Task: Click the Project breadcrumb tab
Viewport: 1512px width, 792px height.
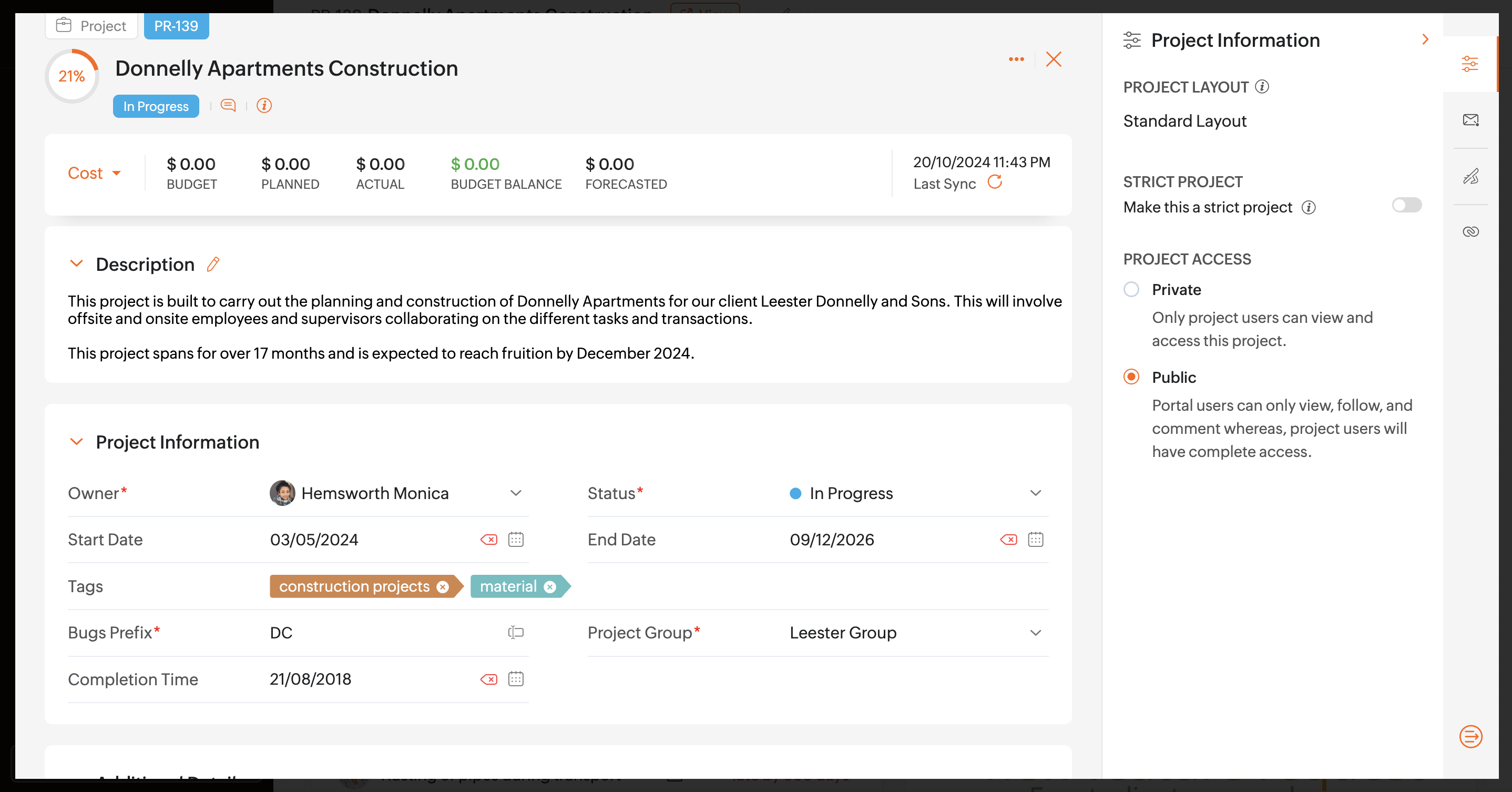Action: pos(91,26)
